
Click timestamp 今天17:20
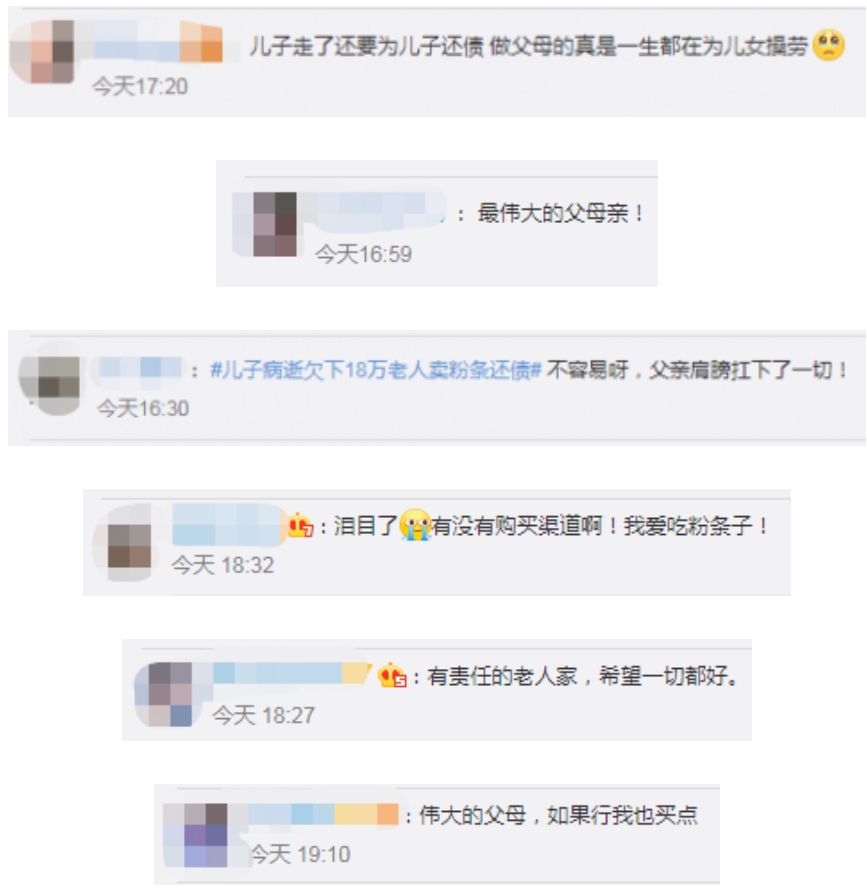click(x=140, y=87)
